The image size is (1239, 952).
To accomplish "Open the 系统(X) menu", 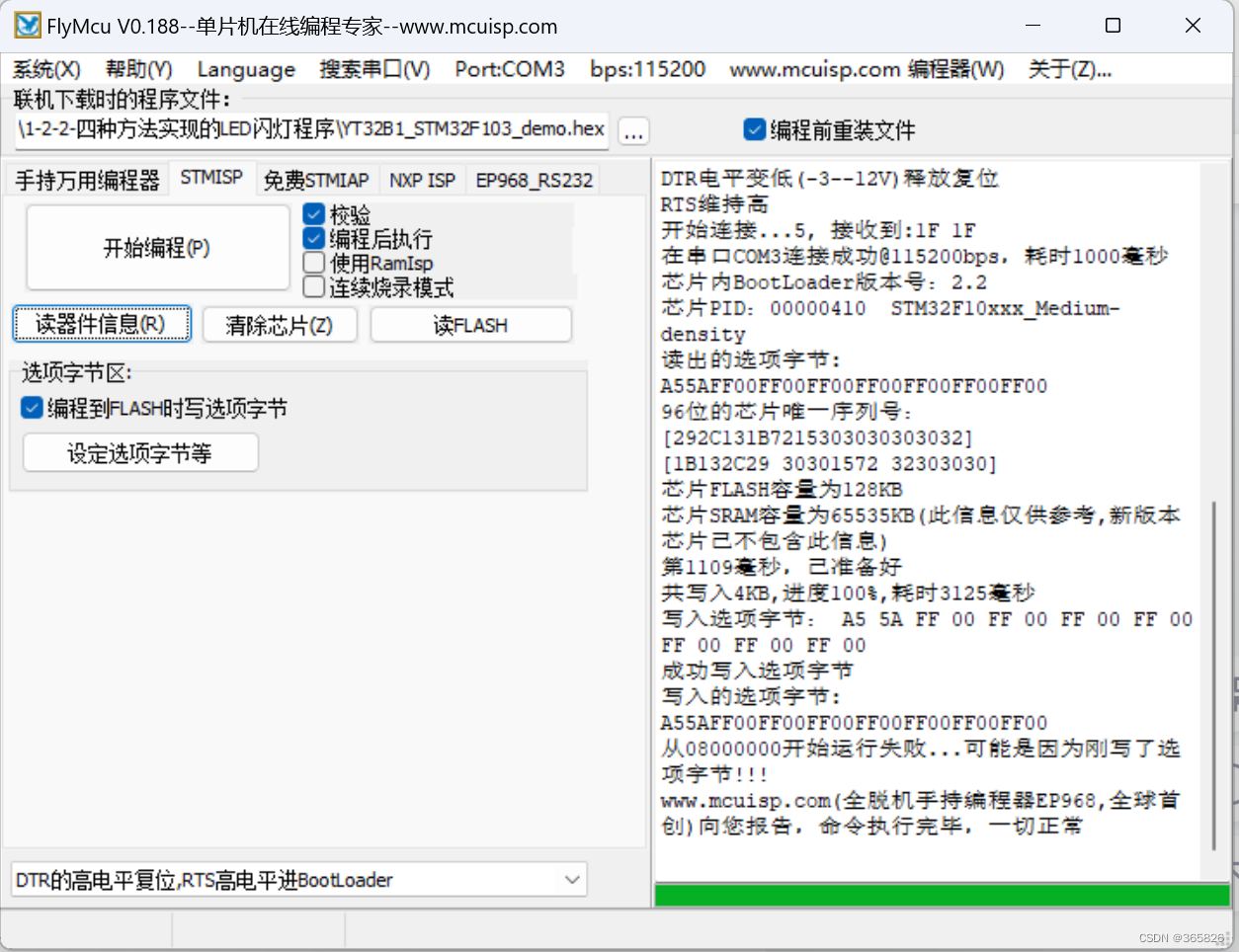I will click(x=46, y=69).
